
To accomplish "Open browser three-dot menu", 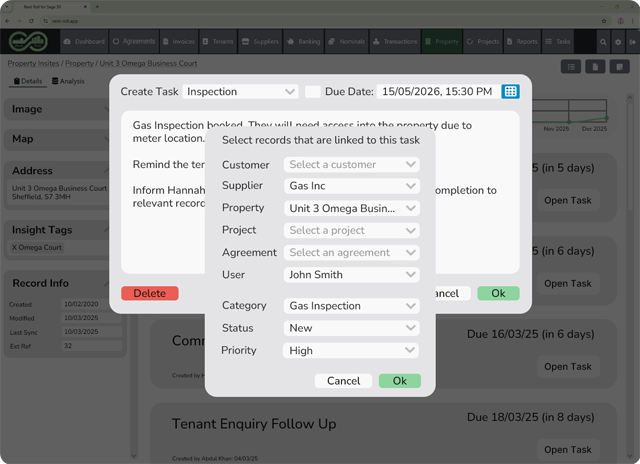I will pos(633,21).
